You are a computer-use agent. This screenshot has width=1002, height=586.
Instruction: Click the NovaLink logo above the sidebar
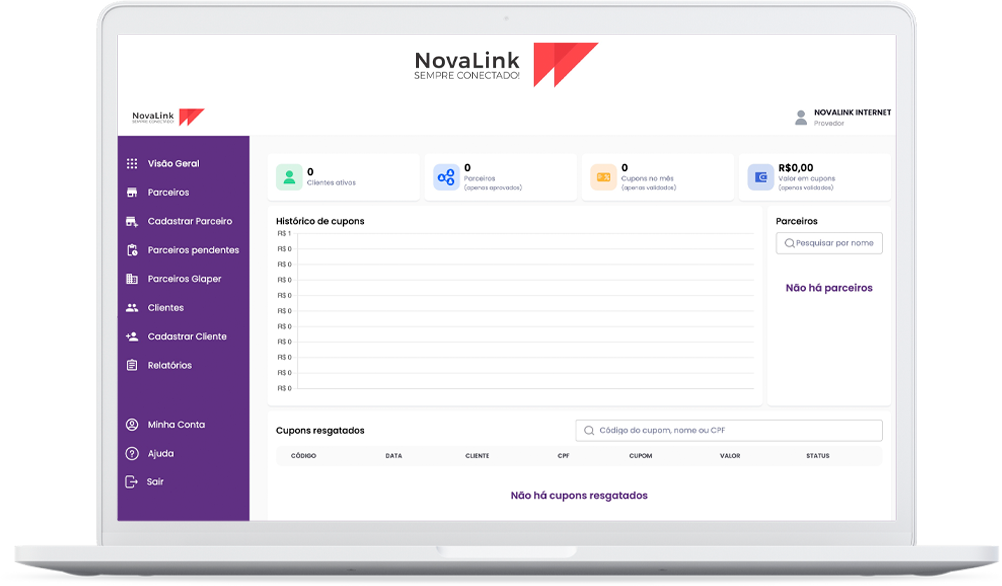click(168, 117)
